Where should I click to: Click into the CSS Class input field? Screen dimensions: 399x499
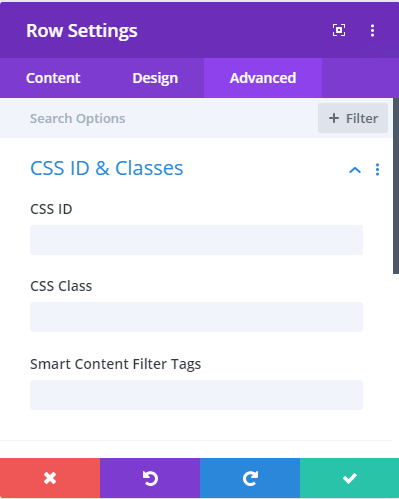coord(196,317)
